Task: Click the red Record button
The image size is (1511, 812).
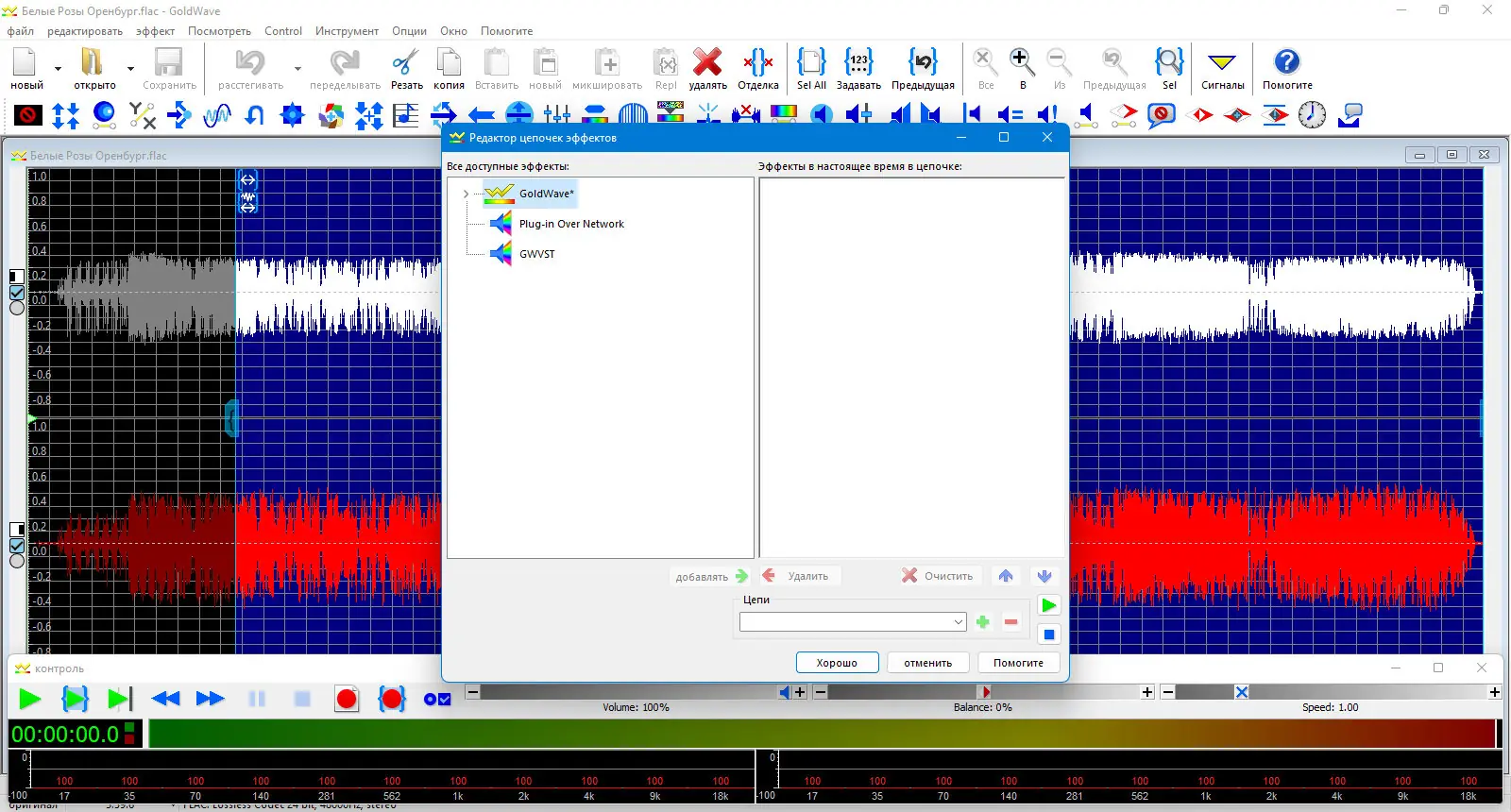Action: point(347,699)
